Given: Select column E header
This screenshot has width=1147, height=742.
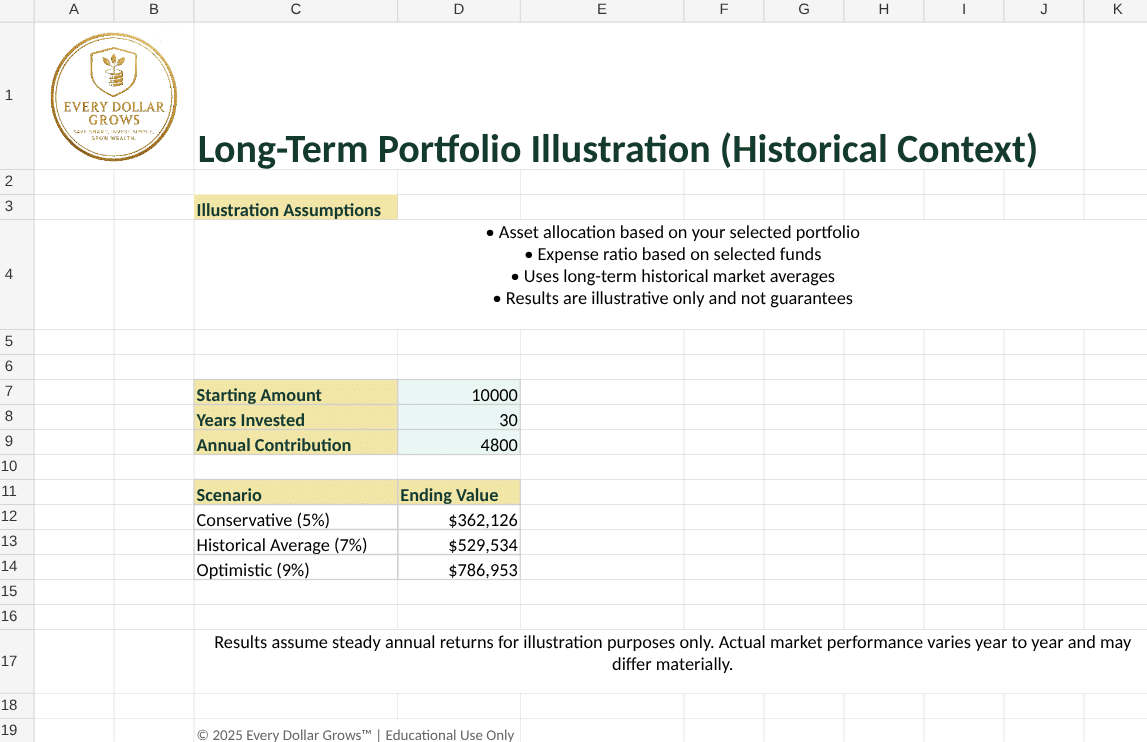Looking at the screenshot, I should click(602, 10).
